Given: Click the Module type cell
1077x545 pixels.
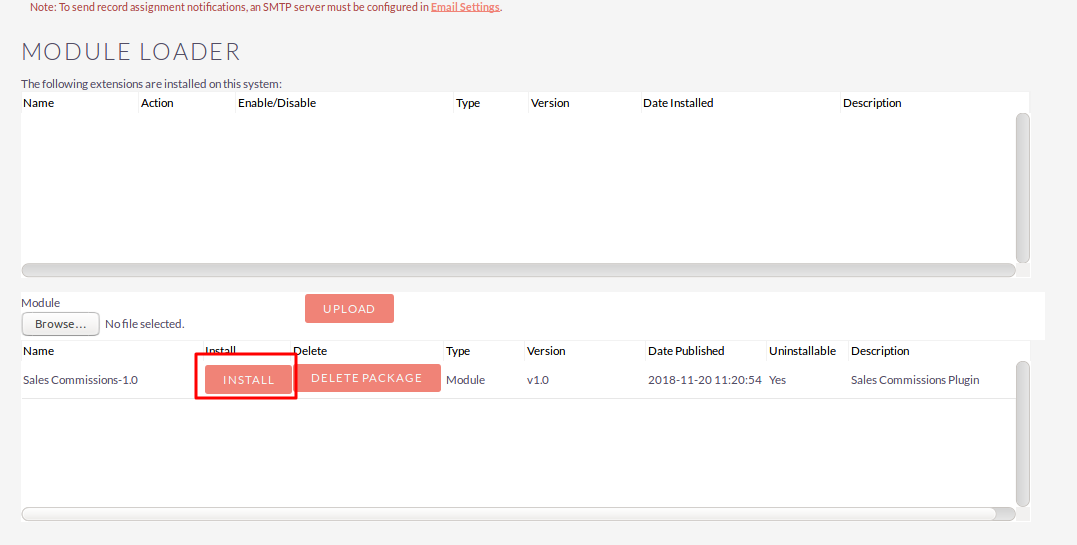Looking at the screenshot, I should point(465,380).
